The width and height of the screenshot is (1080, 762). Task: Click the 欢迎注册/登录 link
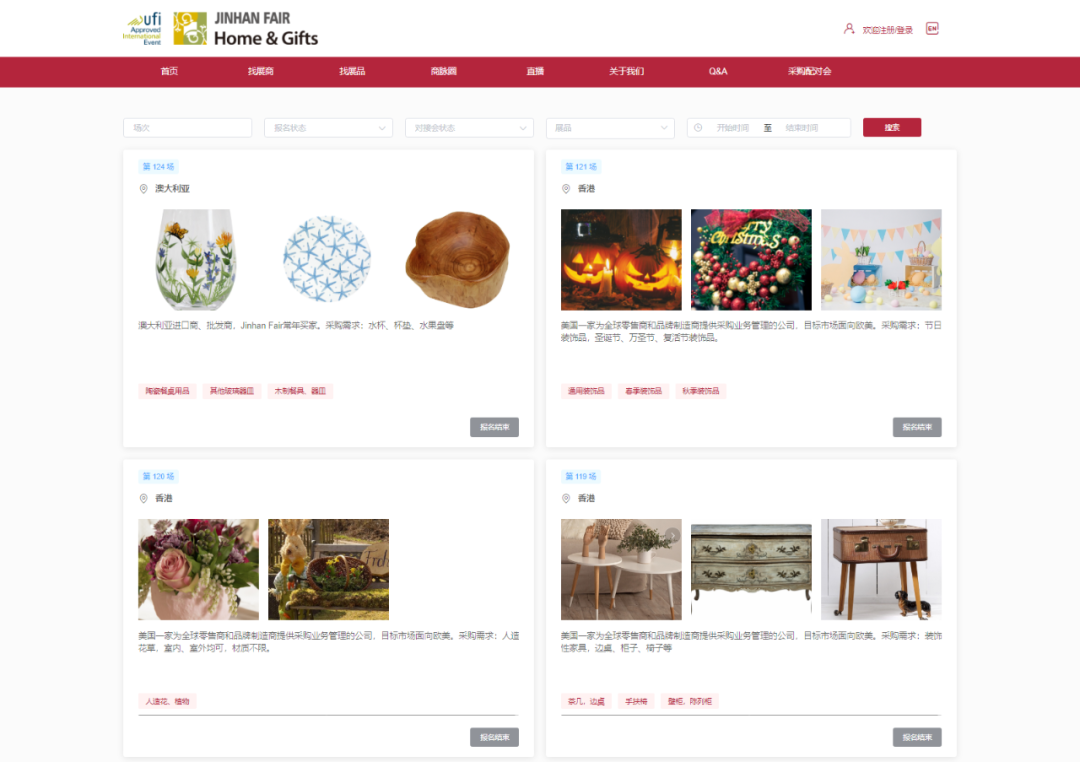[x=887, y=30]
